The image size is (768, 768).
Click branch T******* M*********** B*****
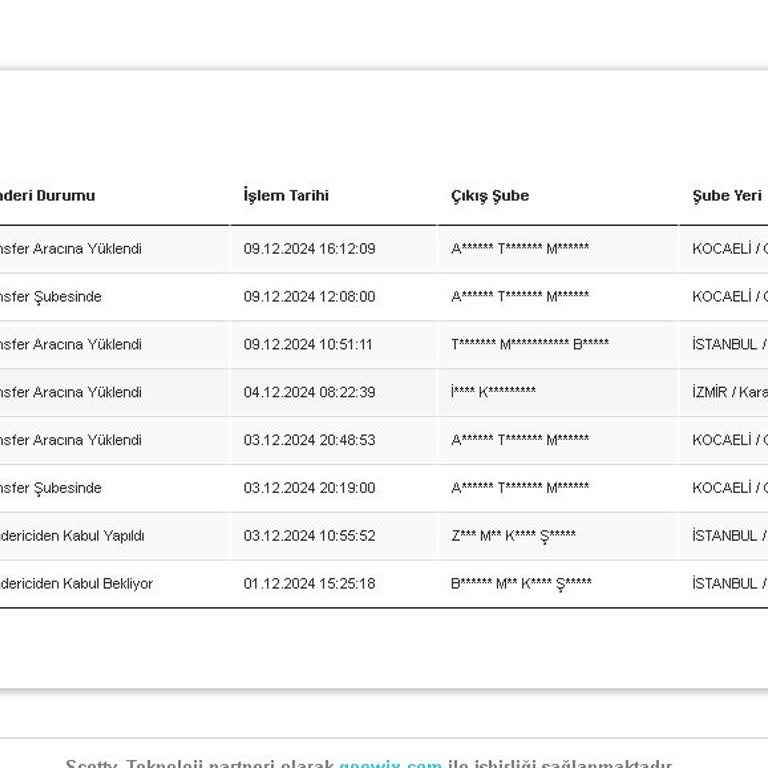[530, 344]
